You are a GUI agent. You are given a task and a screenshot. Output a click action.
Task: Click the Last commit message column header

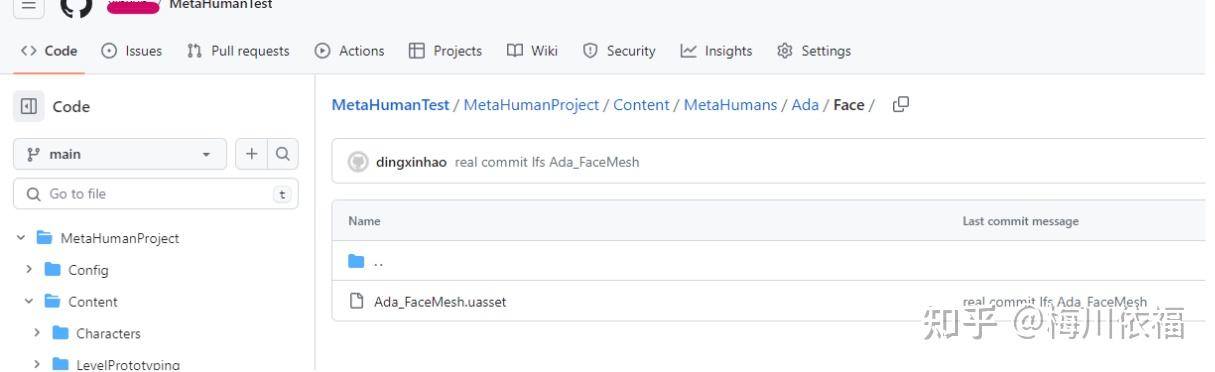pyautogui.click(x=1020, y=221)
